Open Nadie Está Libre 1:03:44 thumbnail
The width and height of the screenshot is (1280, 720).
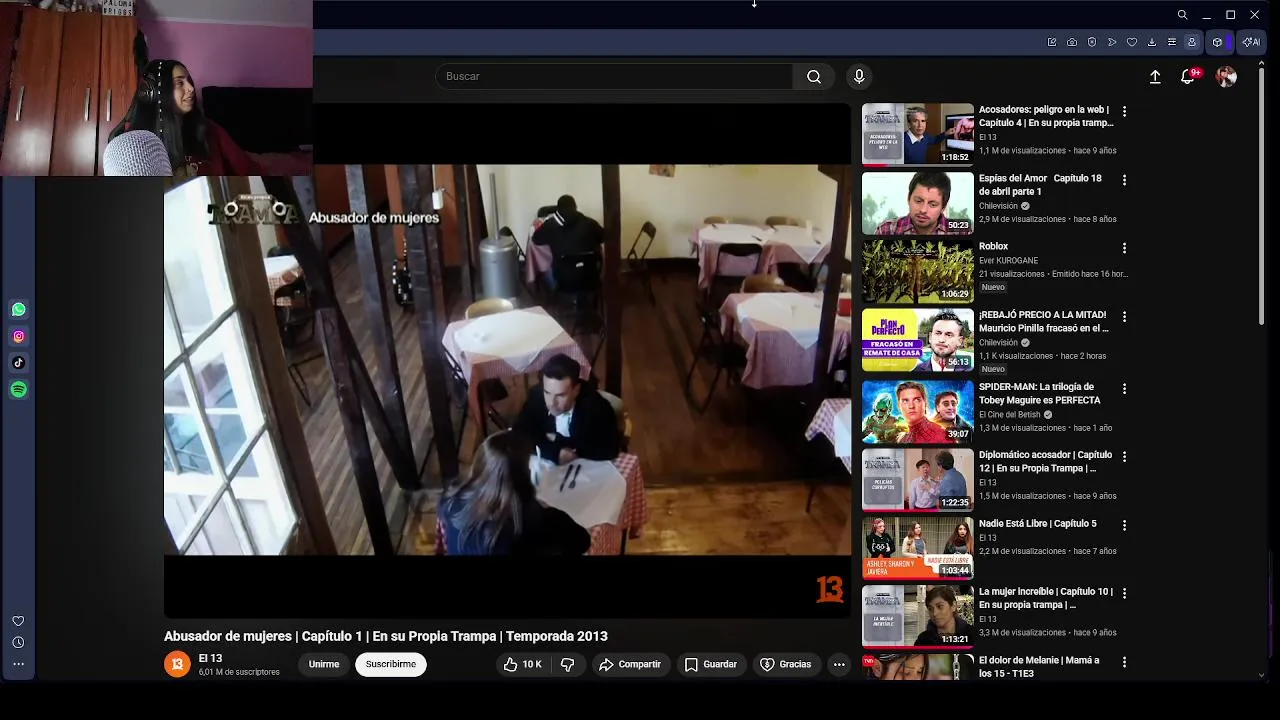(x=917, y=548)
